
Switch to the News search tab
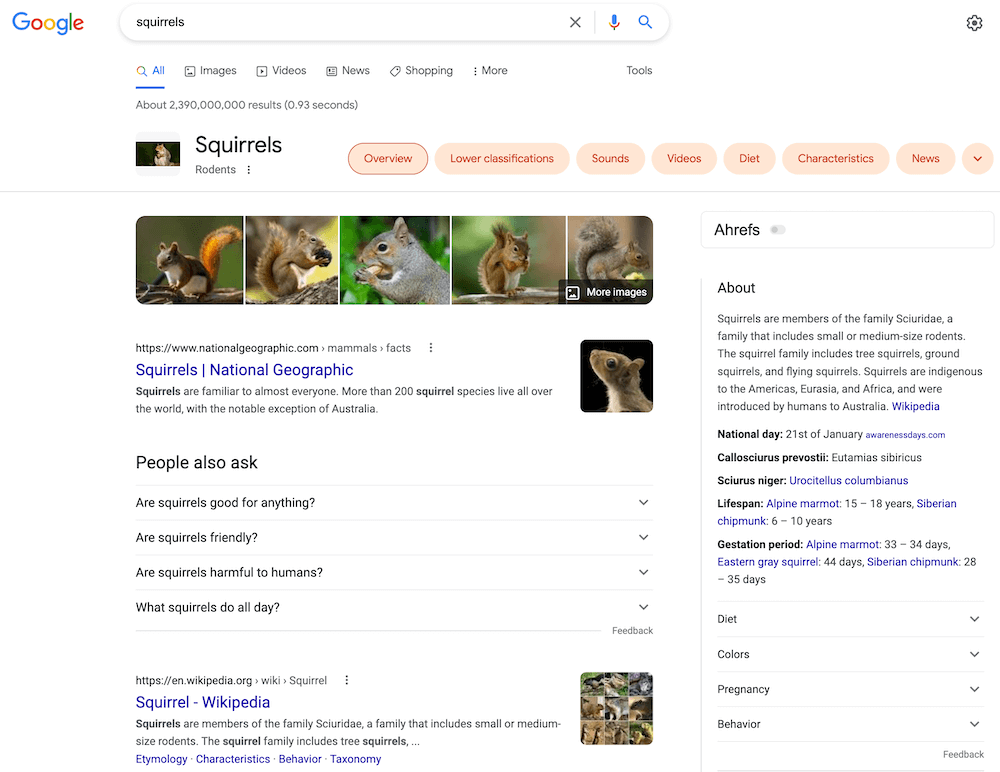point(348,71)
